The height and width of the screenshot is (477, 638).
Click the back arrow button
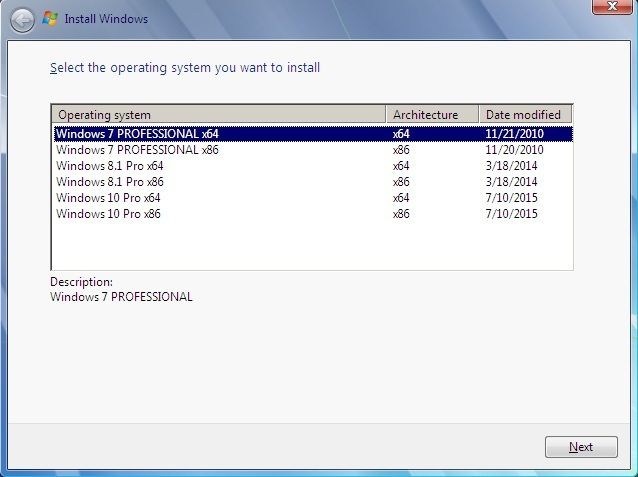[22, 20]
